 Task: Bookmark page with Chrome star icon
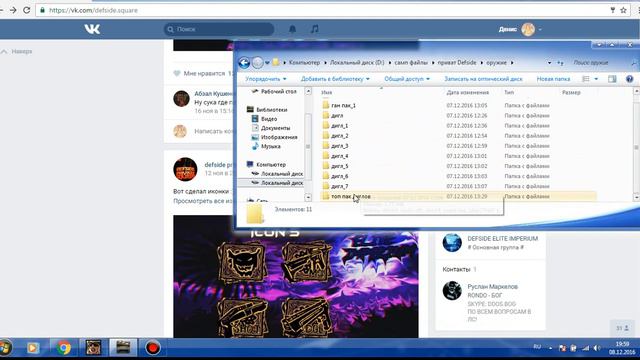point(623,10)
